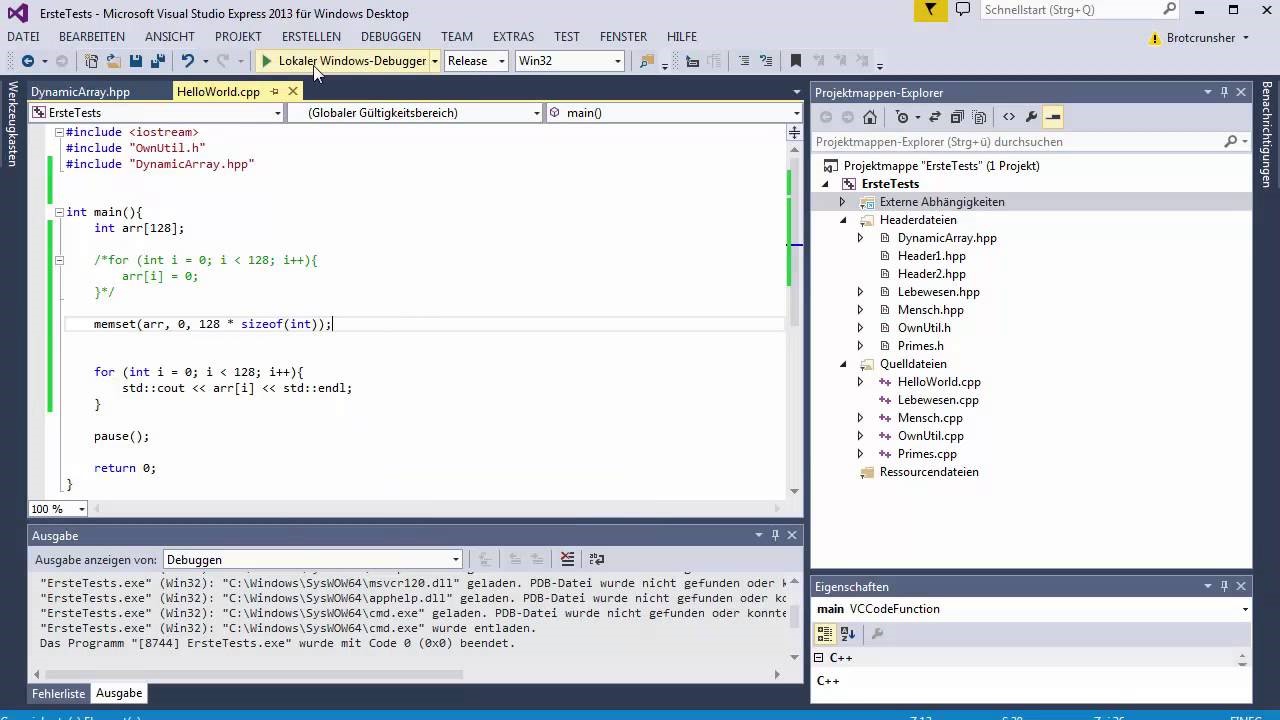Open the 100% zoom level selector

(x=56, y=509)
